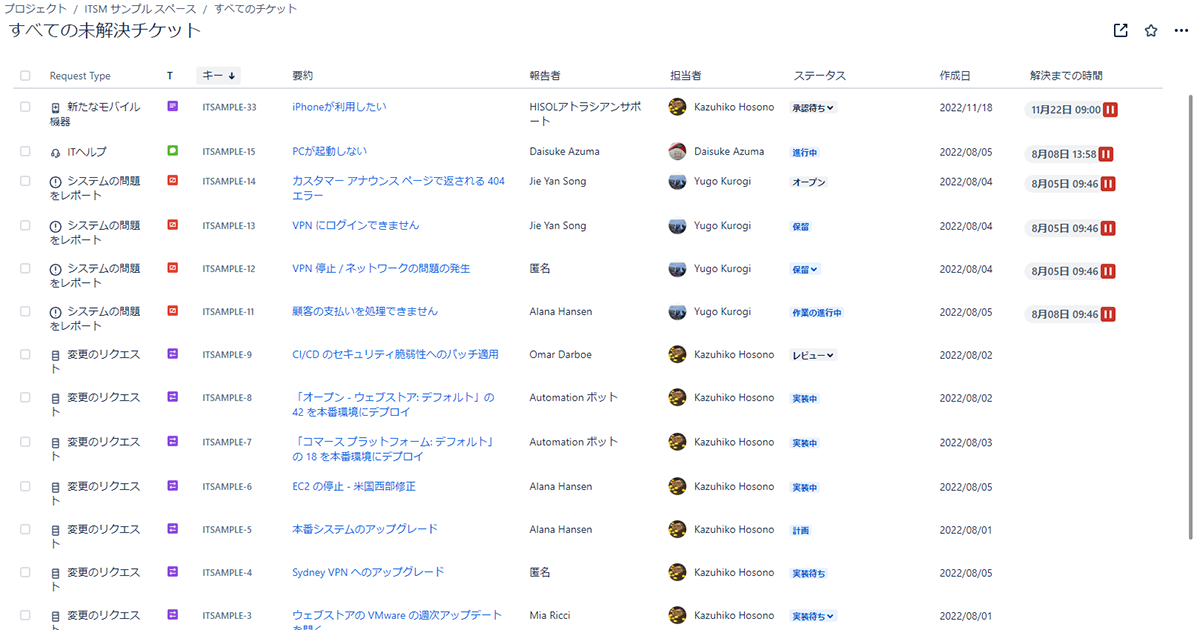1200x630 pixels.
Task: Open the three-dot more actions menu
Action: click(x=1181, y=30)
